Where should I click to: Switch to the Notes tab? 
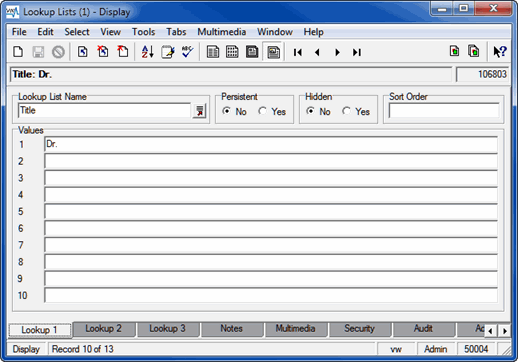coord(232,329)
